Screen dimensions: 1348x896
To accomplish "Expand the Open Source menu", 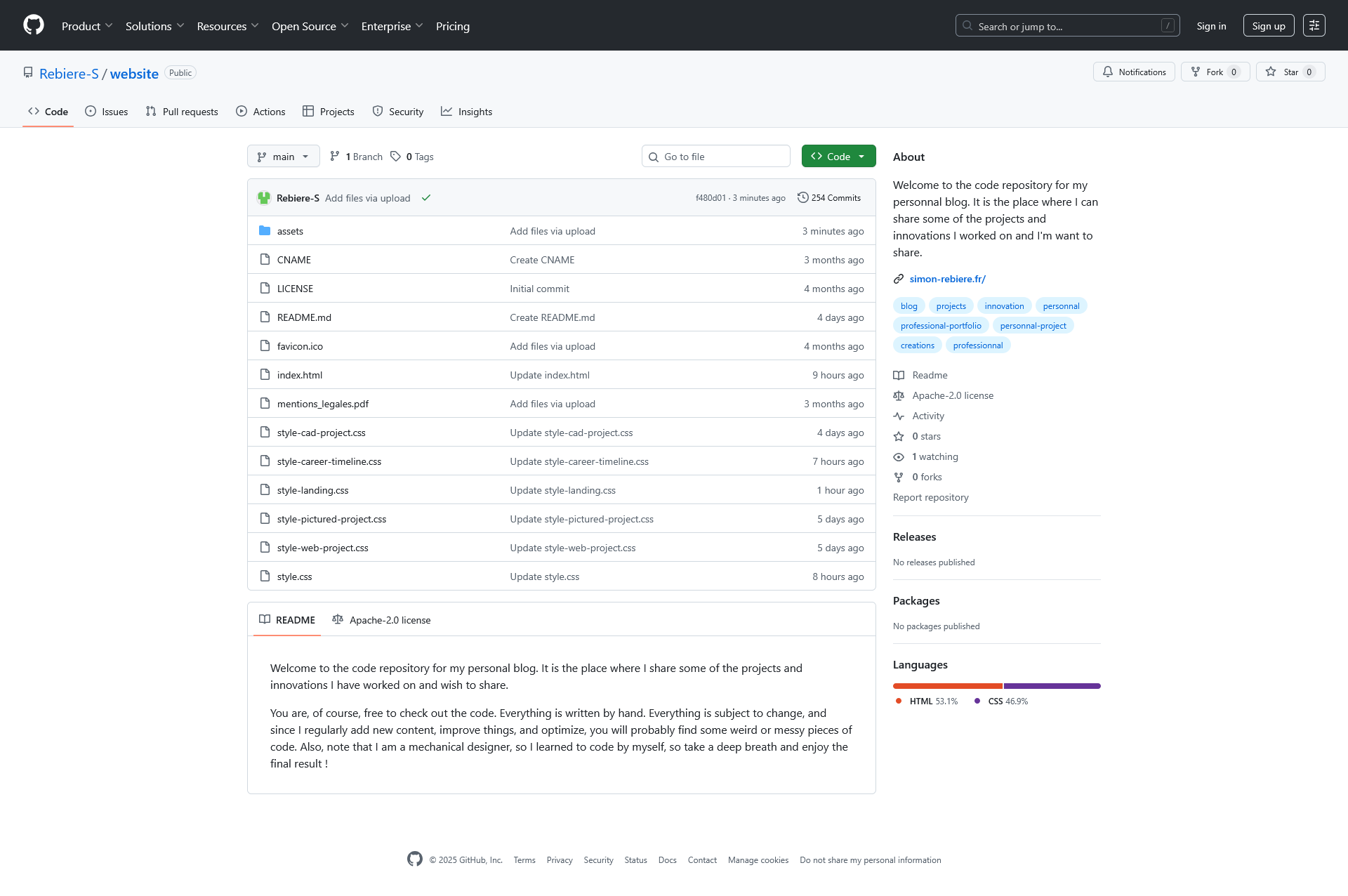I will (310, 26).
